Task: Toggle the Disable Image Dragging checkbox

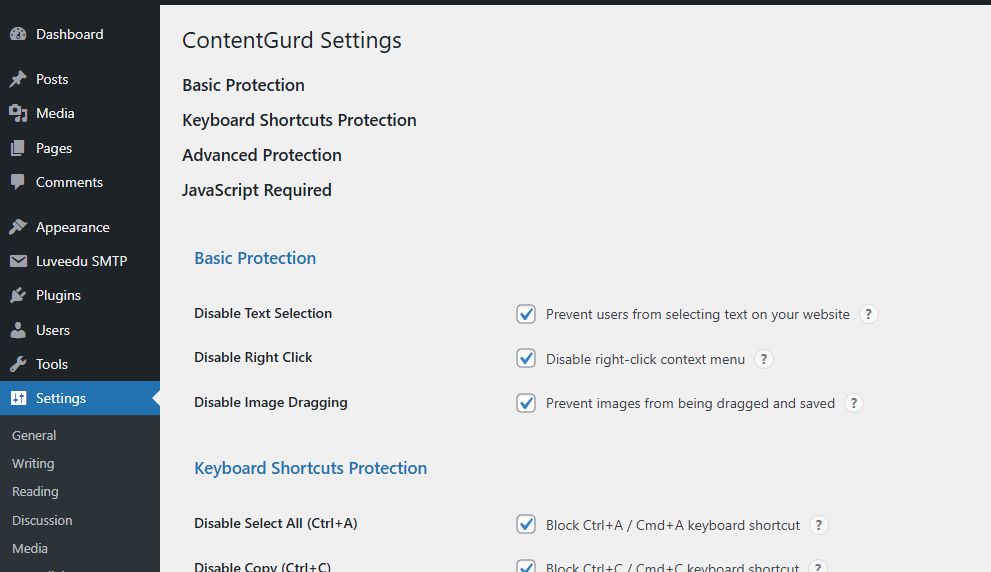Action: [526, 403]
